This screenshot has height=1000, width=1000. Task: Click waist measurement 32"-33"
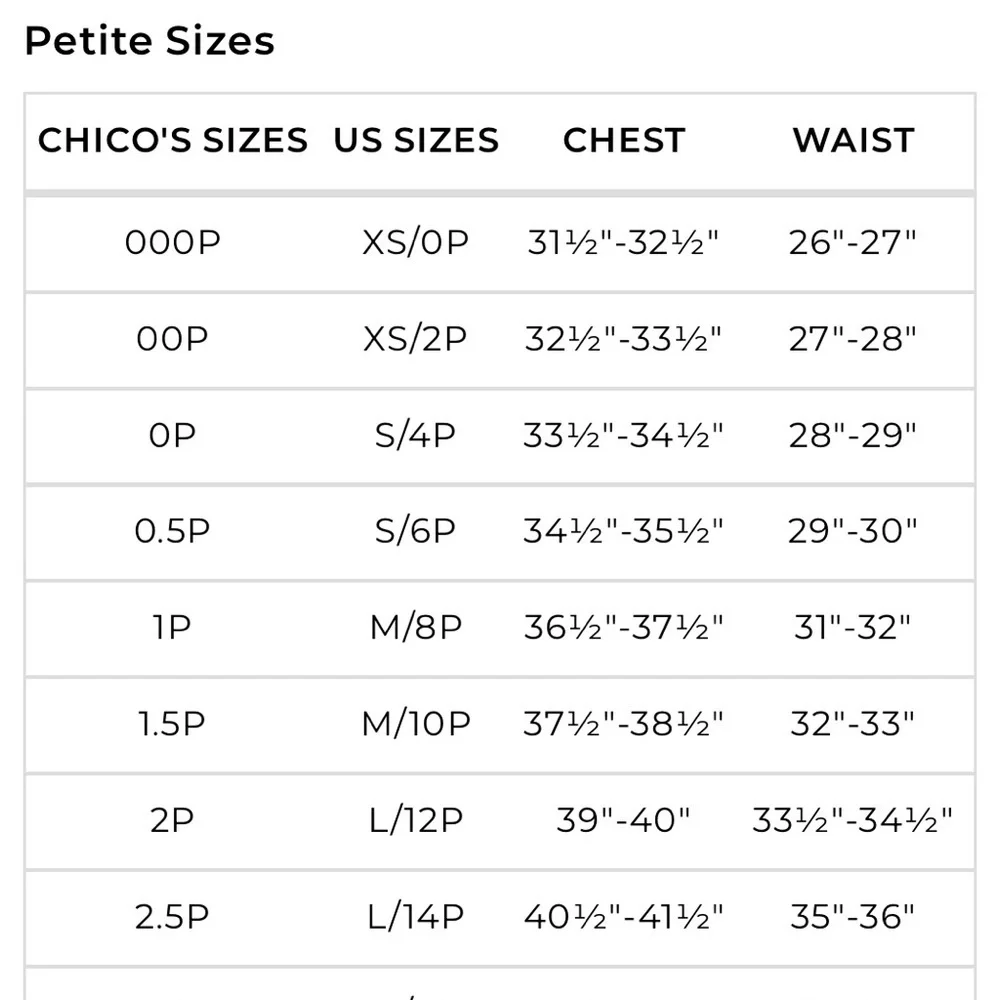click(853, 724)
